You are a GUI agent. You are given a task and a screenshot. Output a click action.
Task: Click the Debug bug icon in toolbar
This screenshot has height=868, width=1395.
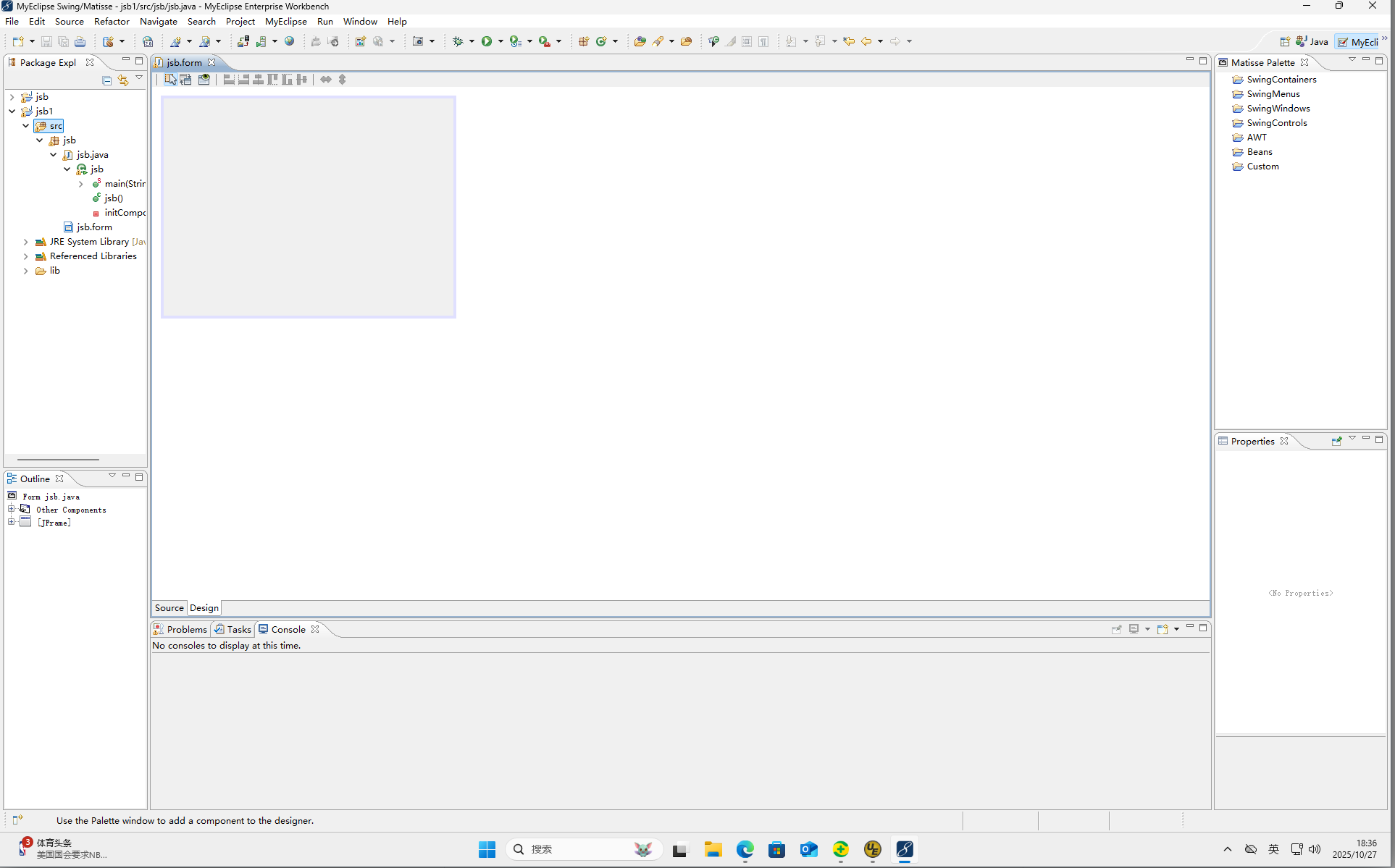pos(457,41)
